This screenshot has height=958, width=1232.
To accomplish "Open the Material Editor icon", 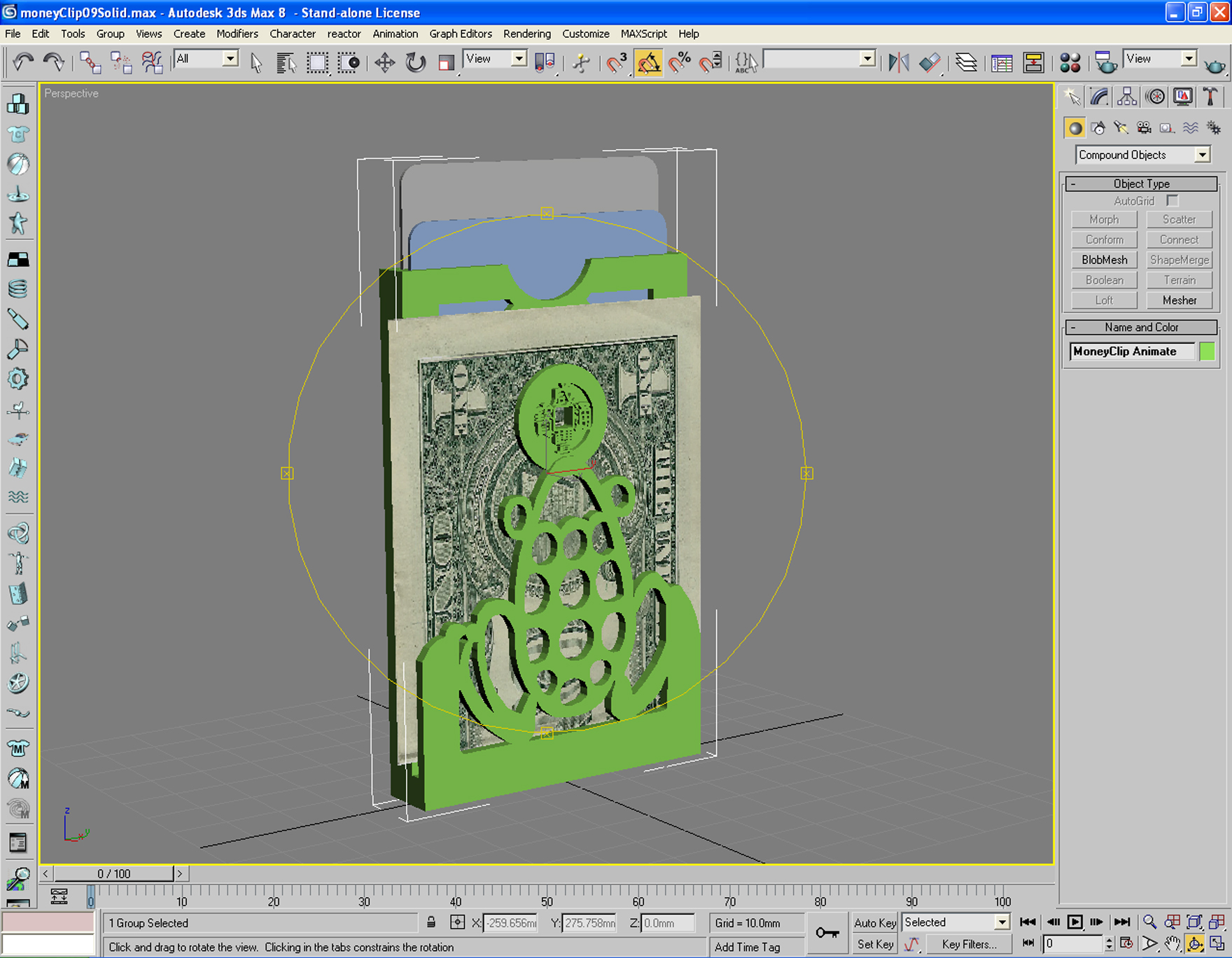I will pyautogui.click(x=1070, y=63).
